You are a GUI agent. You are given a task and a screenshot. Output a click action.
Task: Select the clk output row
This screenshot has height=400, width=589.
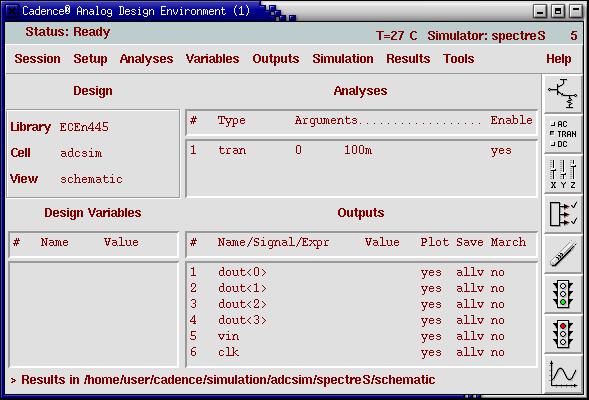click(x=361, y=352)
